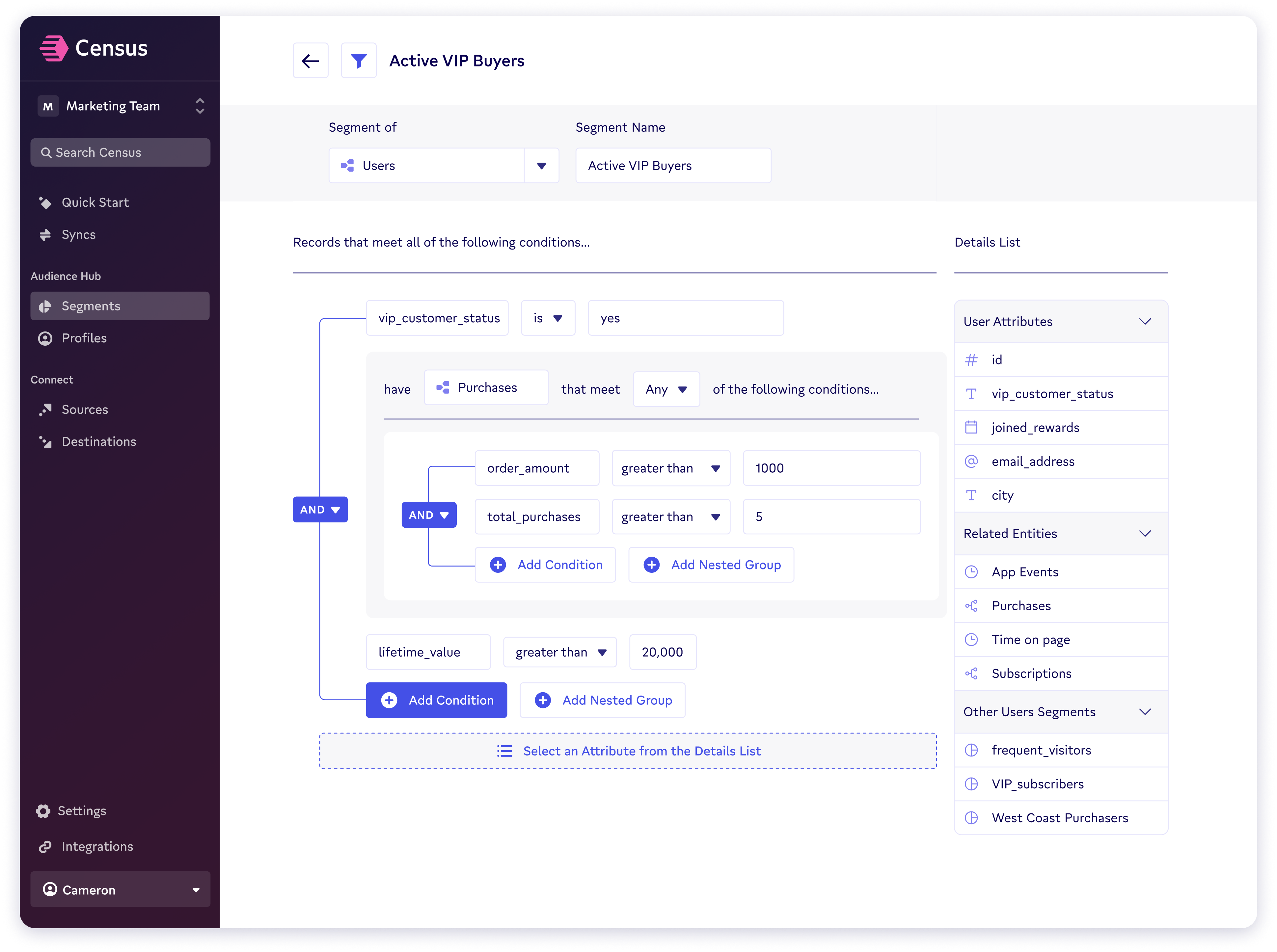Click the list icon in Select an Attribute bar
This screenshot has height=952, width=1277.
click(504, 751)
